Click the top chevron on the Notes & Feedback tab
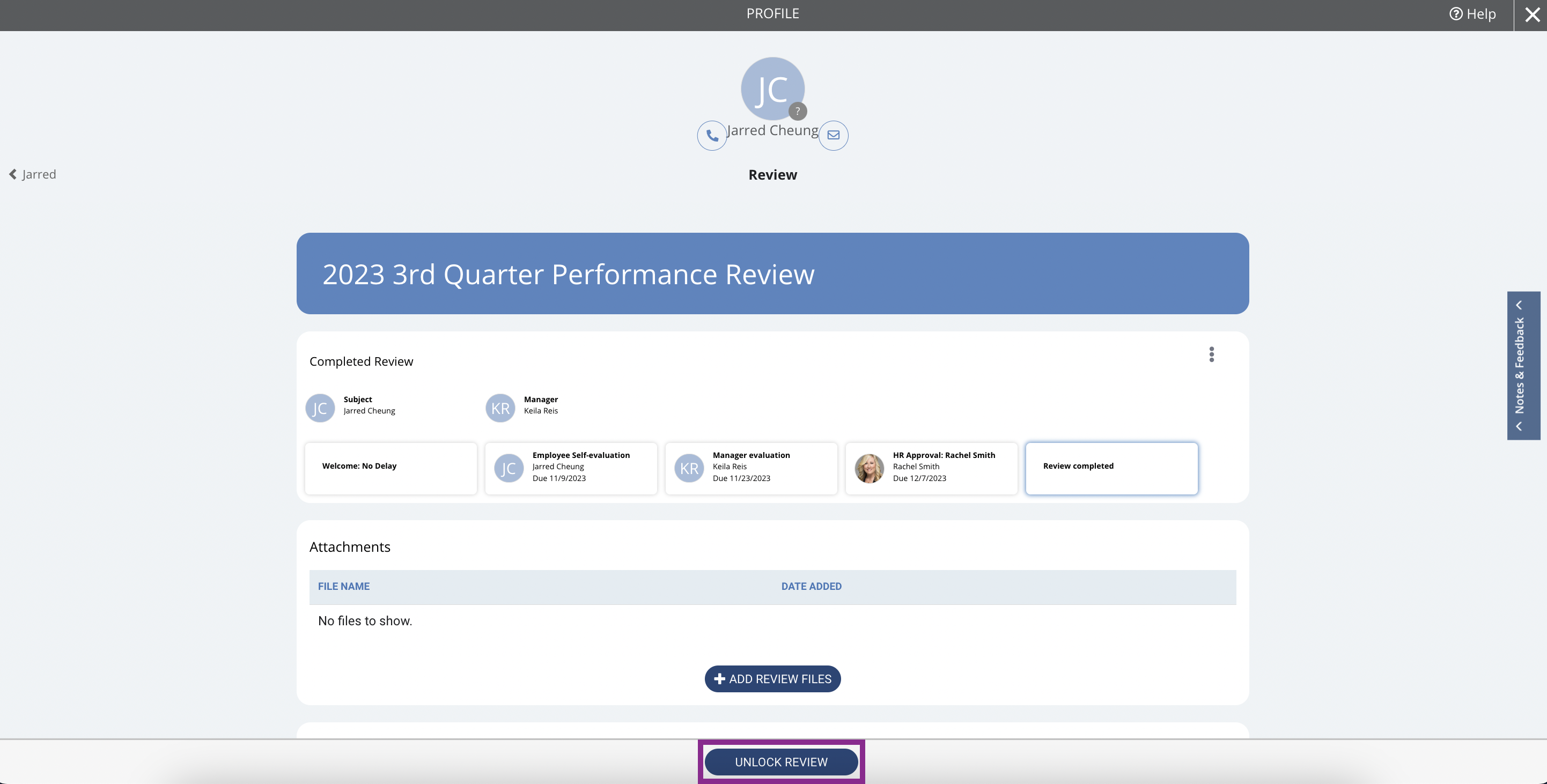This screenshot has height=784, width=1547. pyautogui.click(x=1519, y=305)
